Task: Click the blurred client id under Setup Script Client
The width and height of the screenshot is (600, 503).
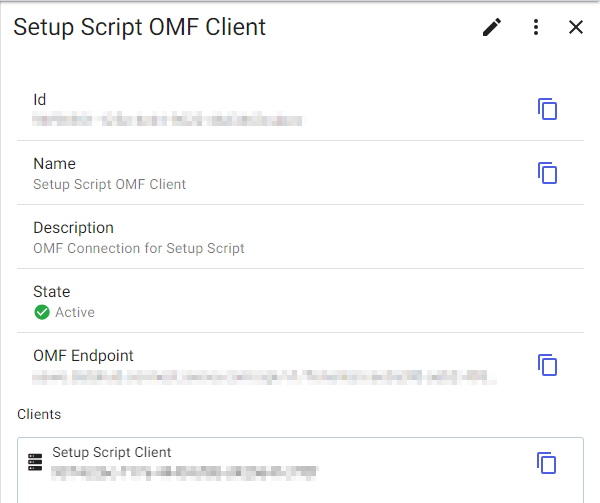Action: coord(184,473)
